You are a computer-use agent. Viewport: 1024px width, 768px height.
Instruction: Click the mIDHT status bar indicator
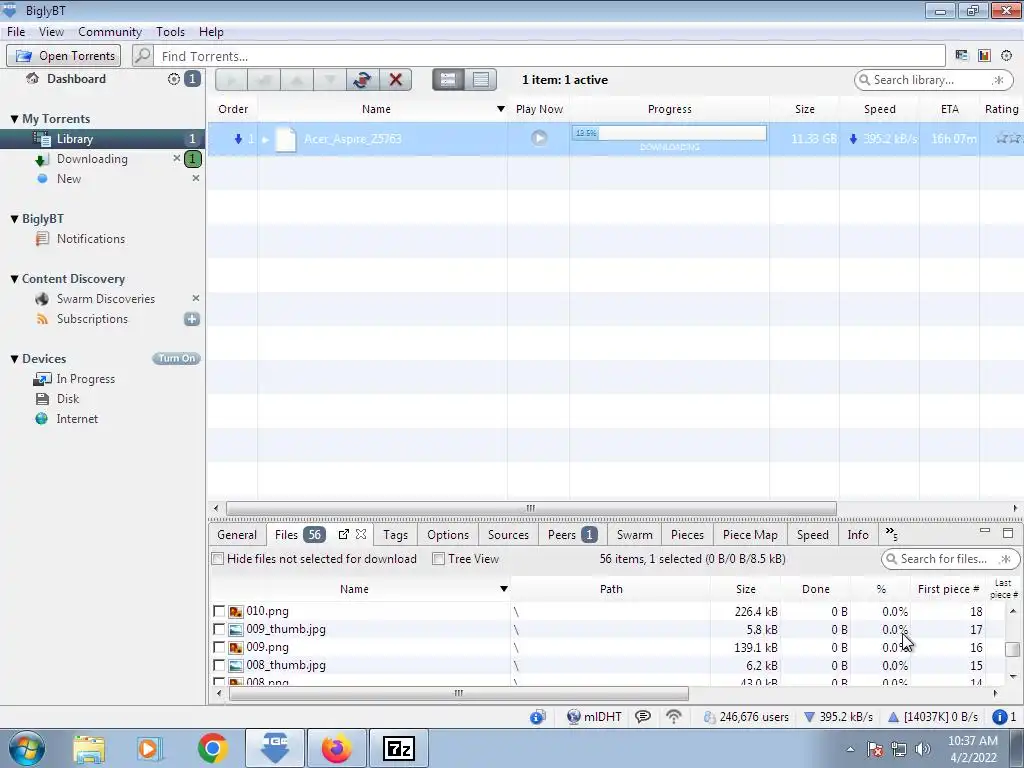point(594,717)
